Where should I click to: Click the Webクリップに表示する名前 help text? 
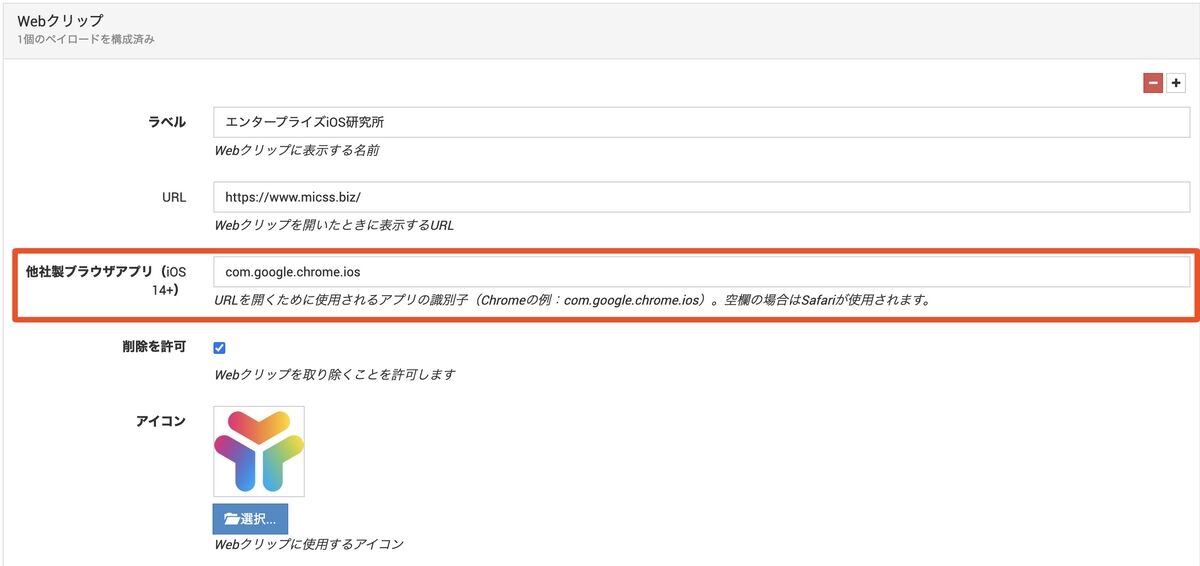point(297,151)
